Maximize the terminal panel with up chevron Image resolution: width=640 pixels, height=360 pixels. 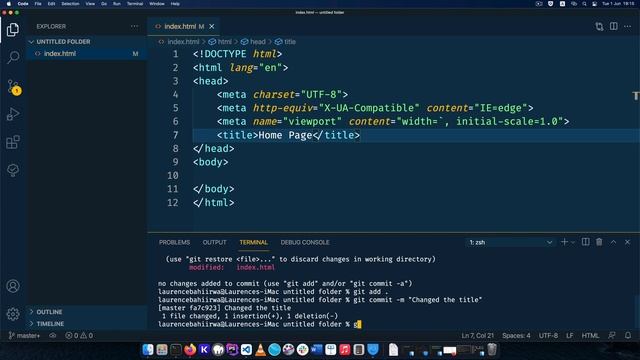tap(613, 242)
